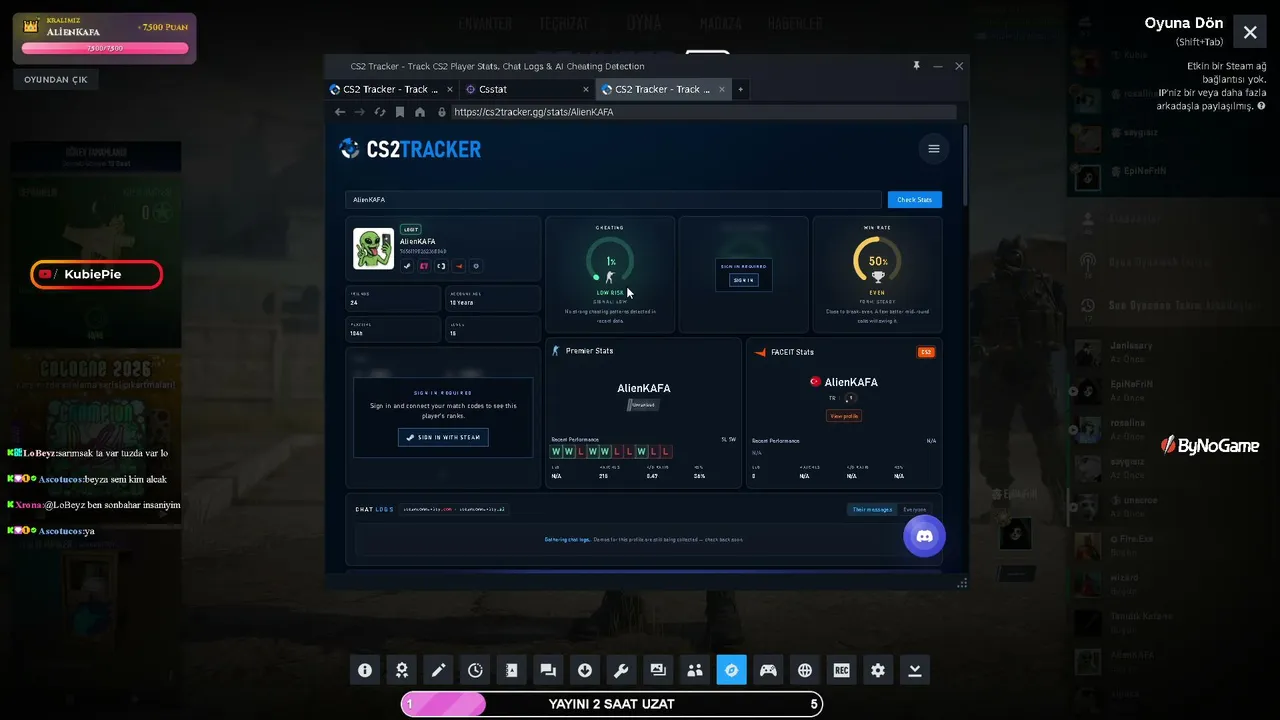
Task: Open the wrench icon in overlay toolbar
Action: tap(621, 670)
